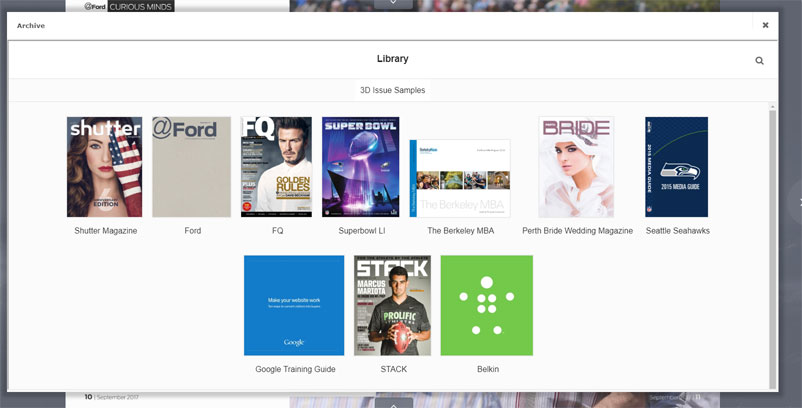Open the FQ magazine cover
802x408 pixels.
pos(276,167)
